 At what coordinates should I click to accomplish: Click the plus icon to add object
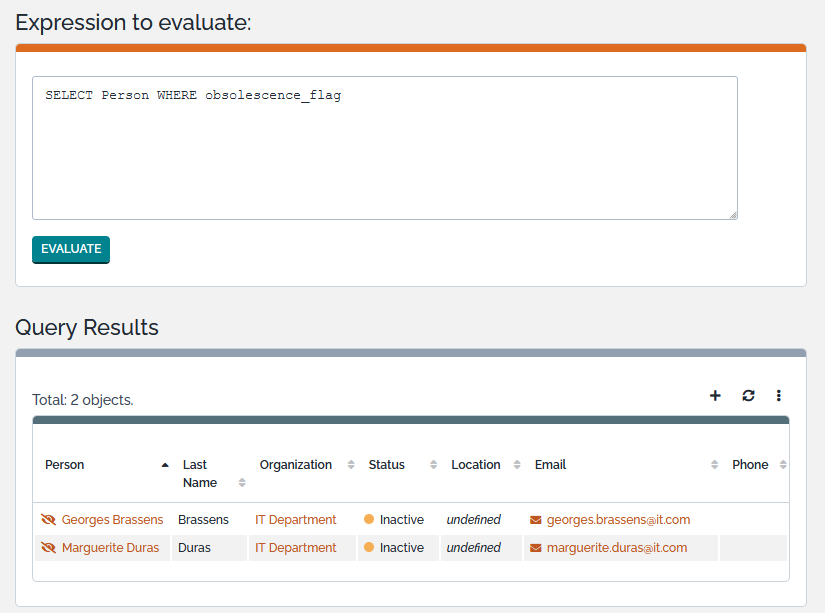click(715, 396)
